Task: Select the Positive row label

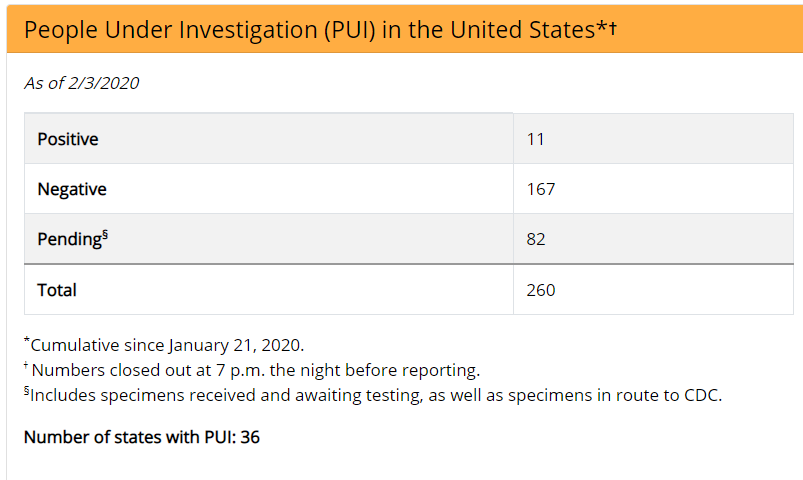Action: coord(68,139)
